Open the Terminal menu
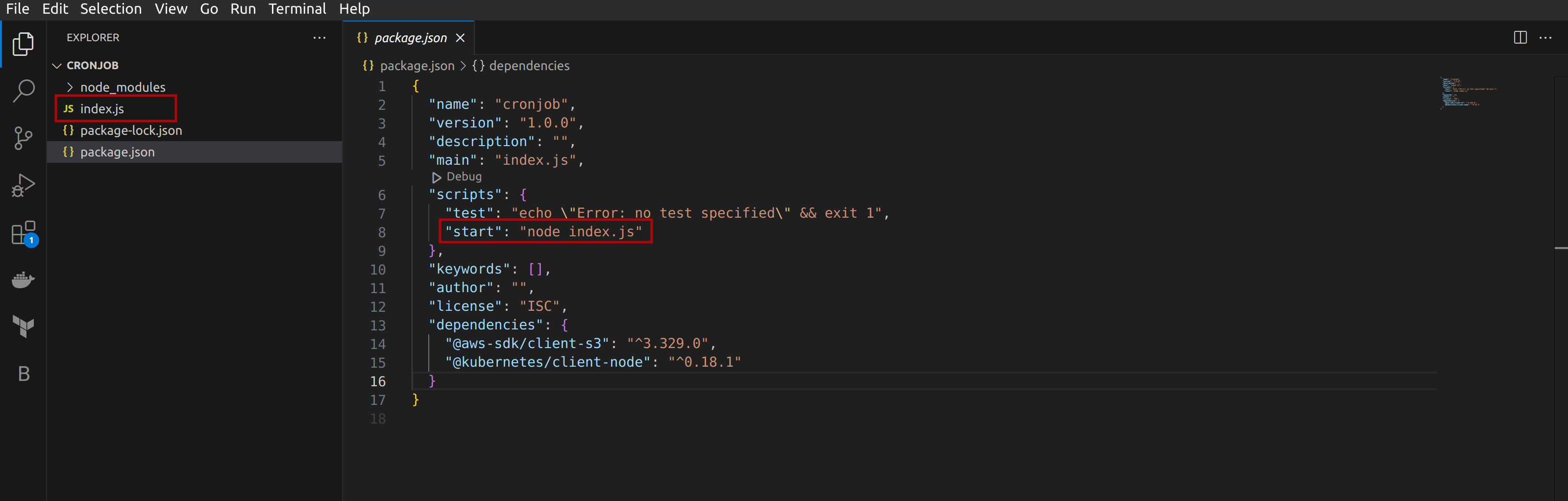1568x501 pixels. [297, 9]
